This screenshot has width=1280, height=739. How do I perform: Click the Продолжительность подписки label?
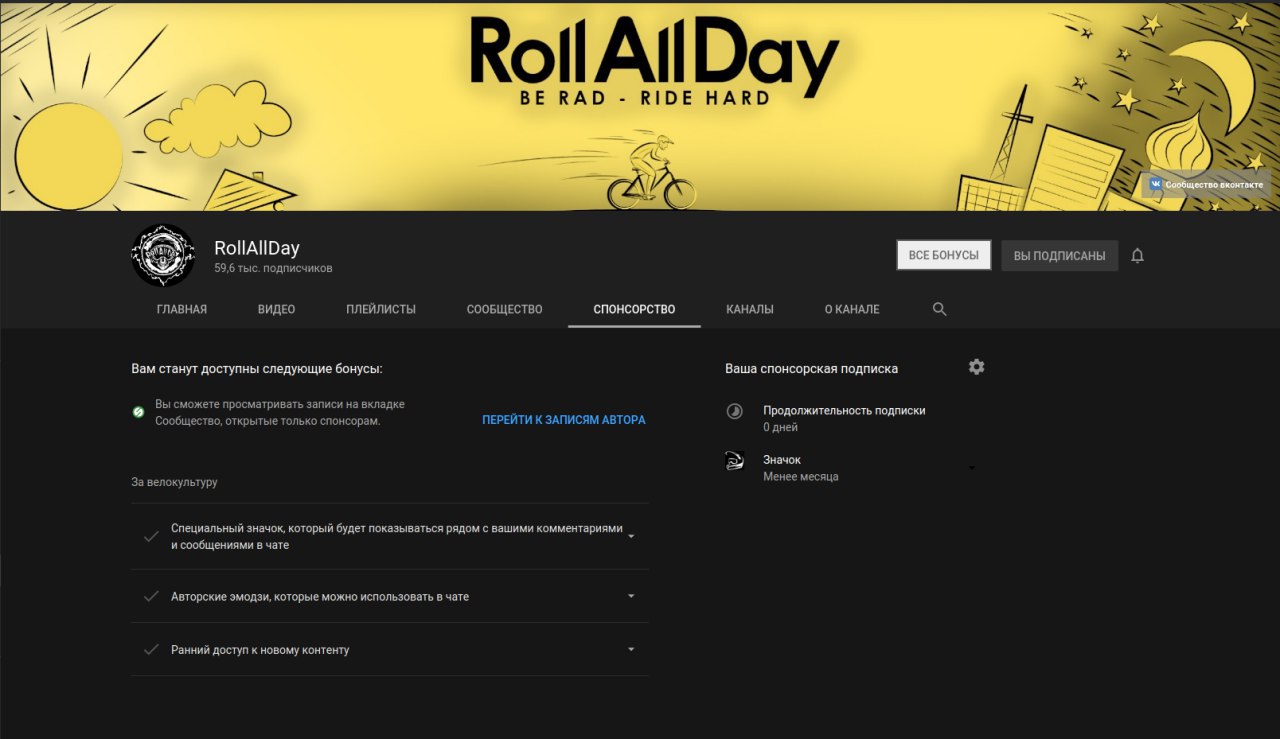844,411
